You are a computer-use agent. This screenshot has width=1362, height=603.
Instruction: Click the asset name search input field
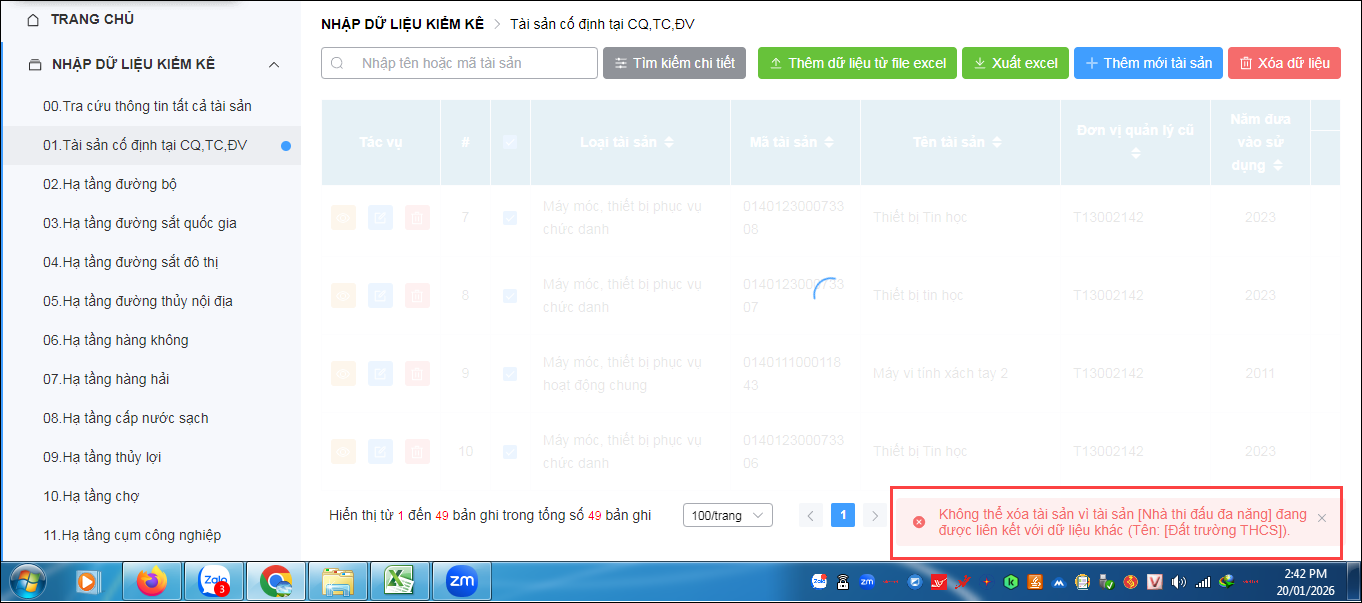pos(470,63)
